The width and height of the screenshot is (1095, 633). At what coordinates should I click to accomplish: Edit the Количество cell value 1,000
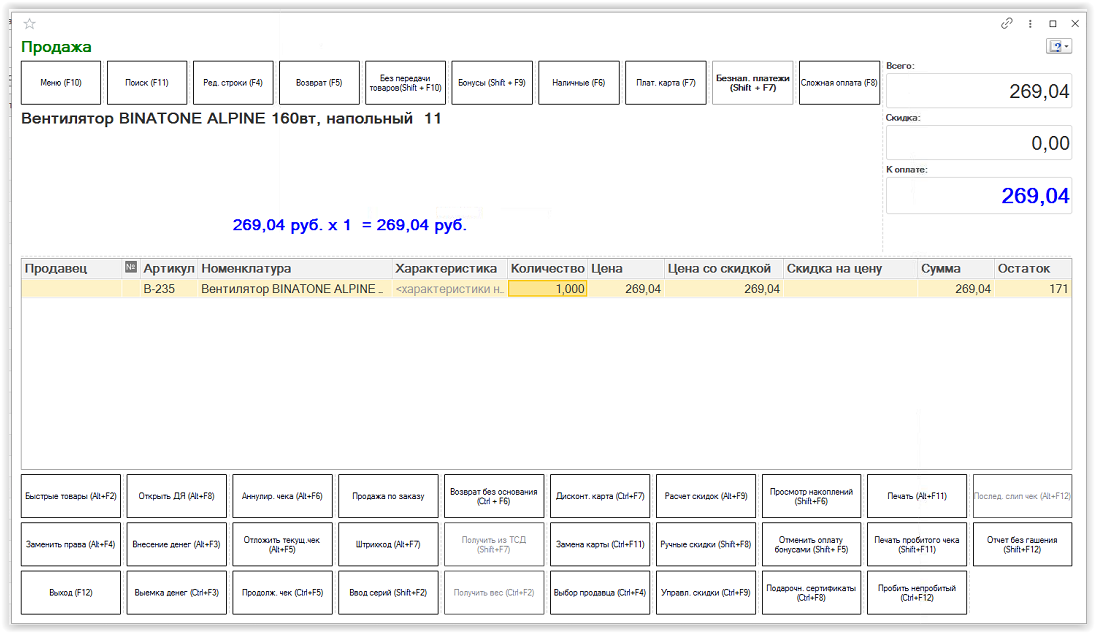point(547,289)
